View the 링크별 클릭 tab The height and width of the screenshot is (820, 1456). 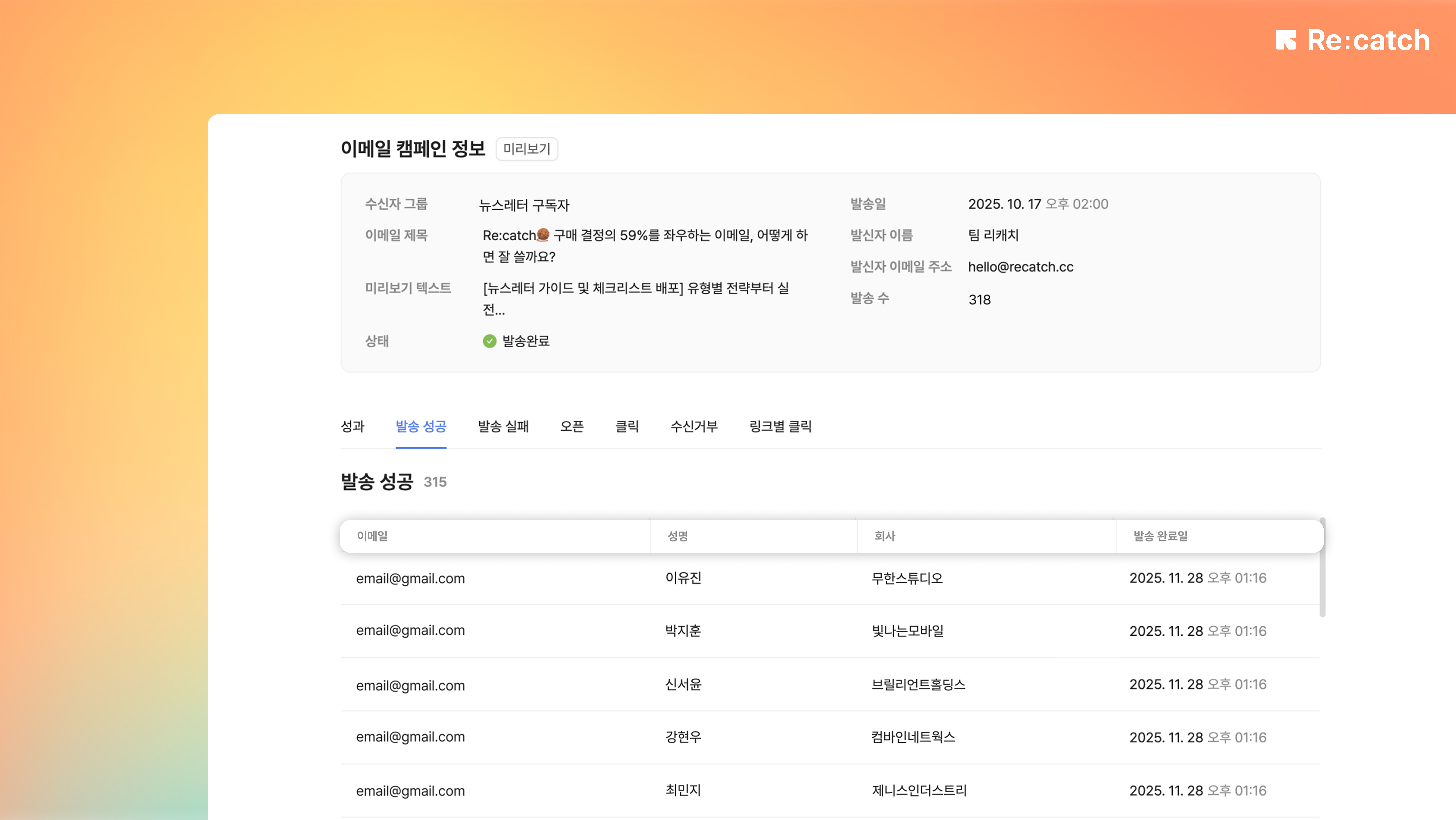coord(780,426)
